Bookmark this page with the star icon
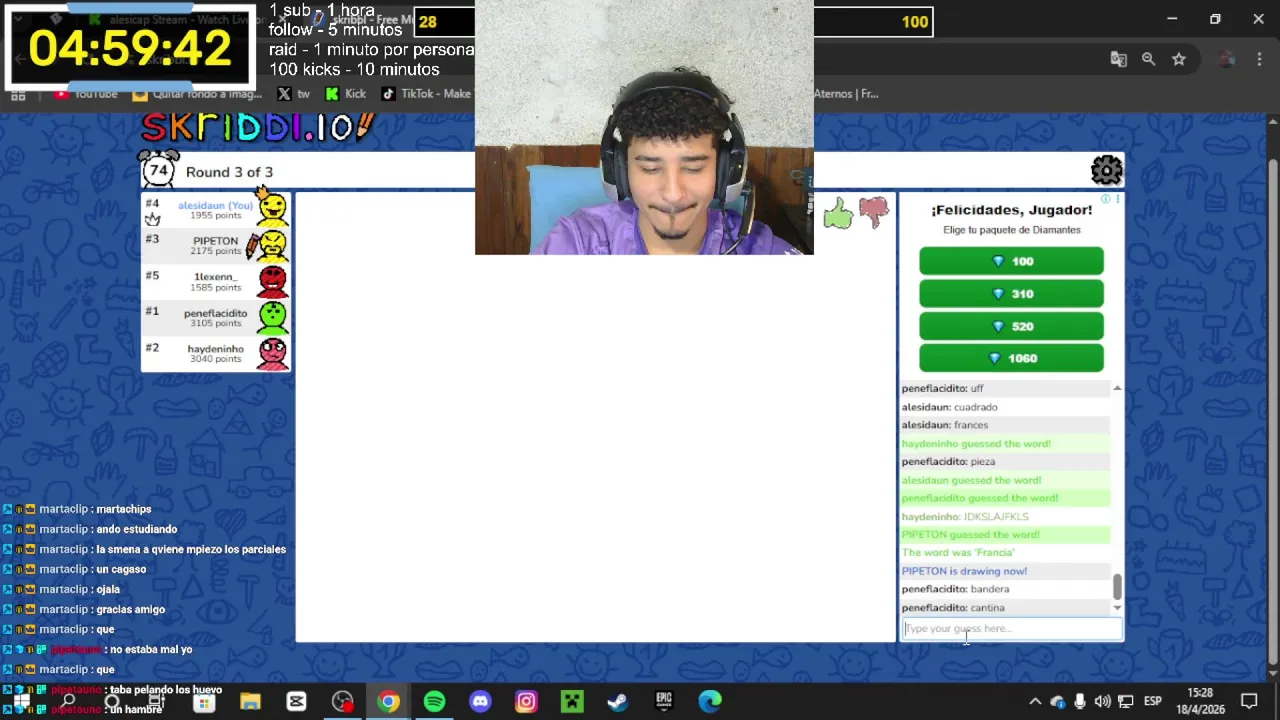The width and height of the screenshot is (1280, 720). coord(1179,60)
